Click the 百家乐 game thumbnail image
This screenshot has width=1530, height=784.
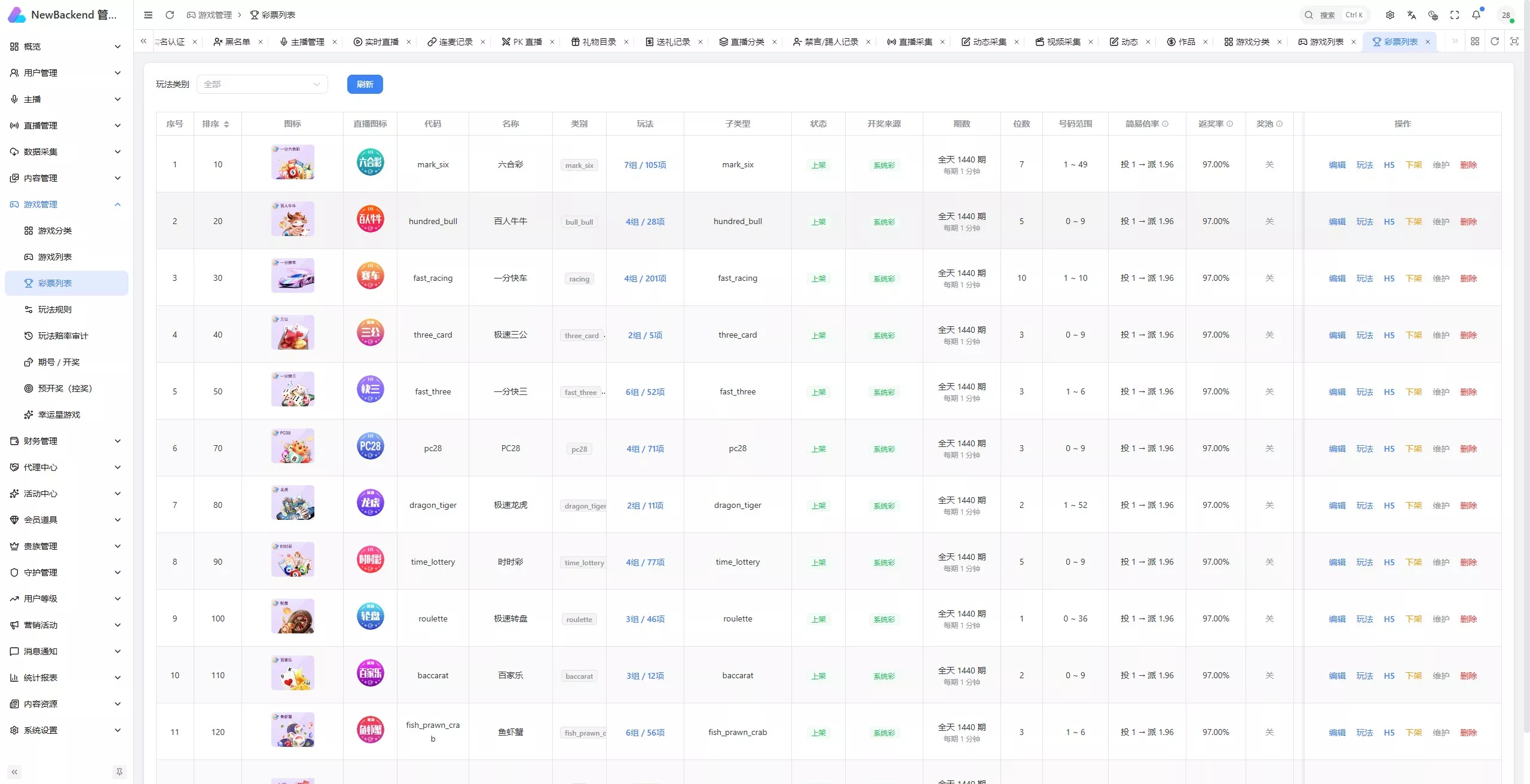[x=292, y=673]
